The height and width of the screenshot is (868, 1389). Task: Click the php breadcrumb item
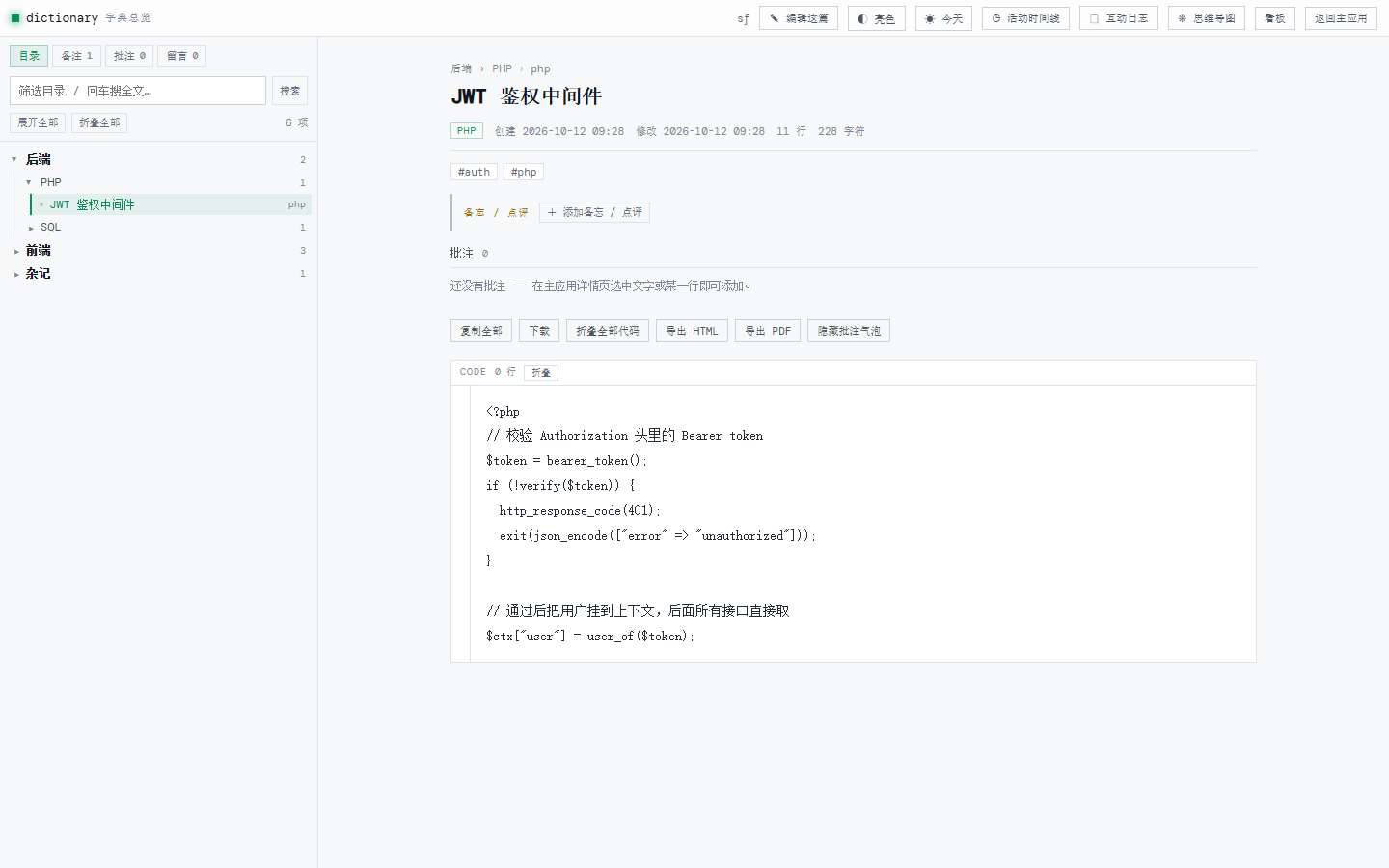[x=540, y=68]
